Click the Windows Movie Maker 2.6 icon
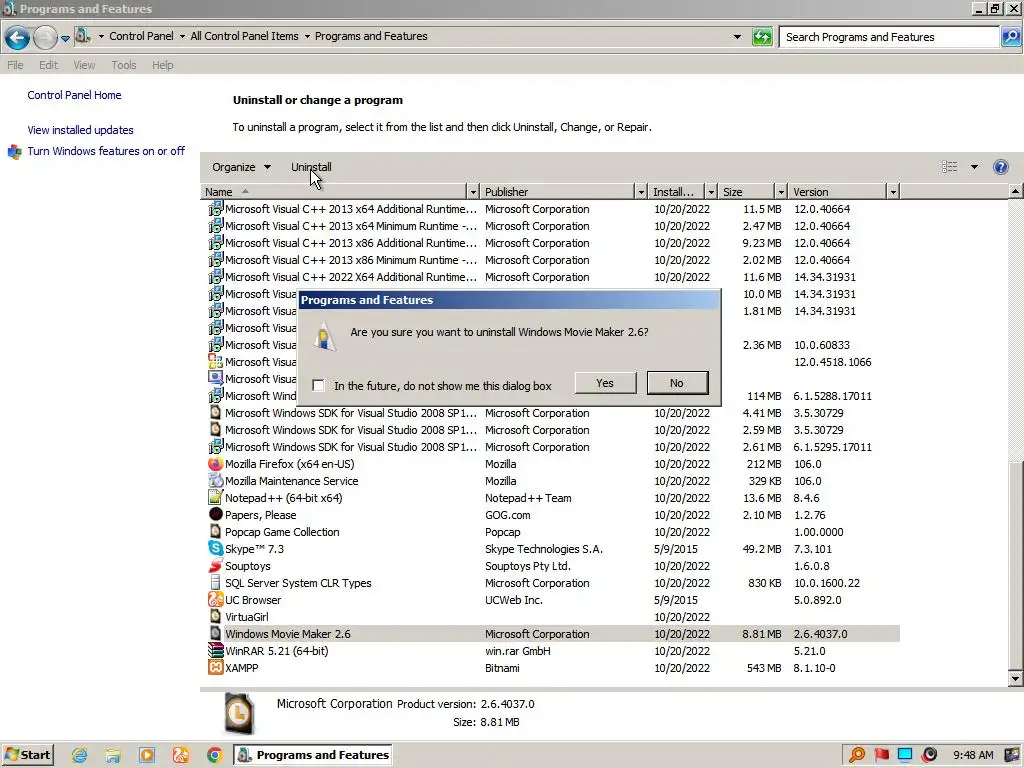The height and width of the screenshot is (768, 1024). point(216,633)
